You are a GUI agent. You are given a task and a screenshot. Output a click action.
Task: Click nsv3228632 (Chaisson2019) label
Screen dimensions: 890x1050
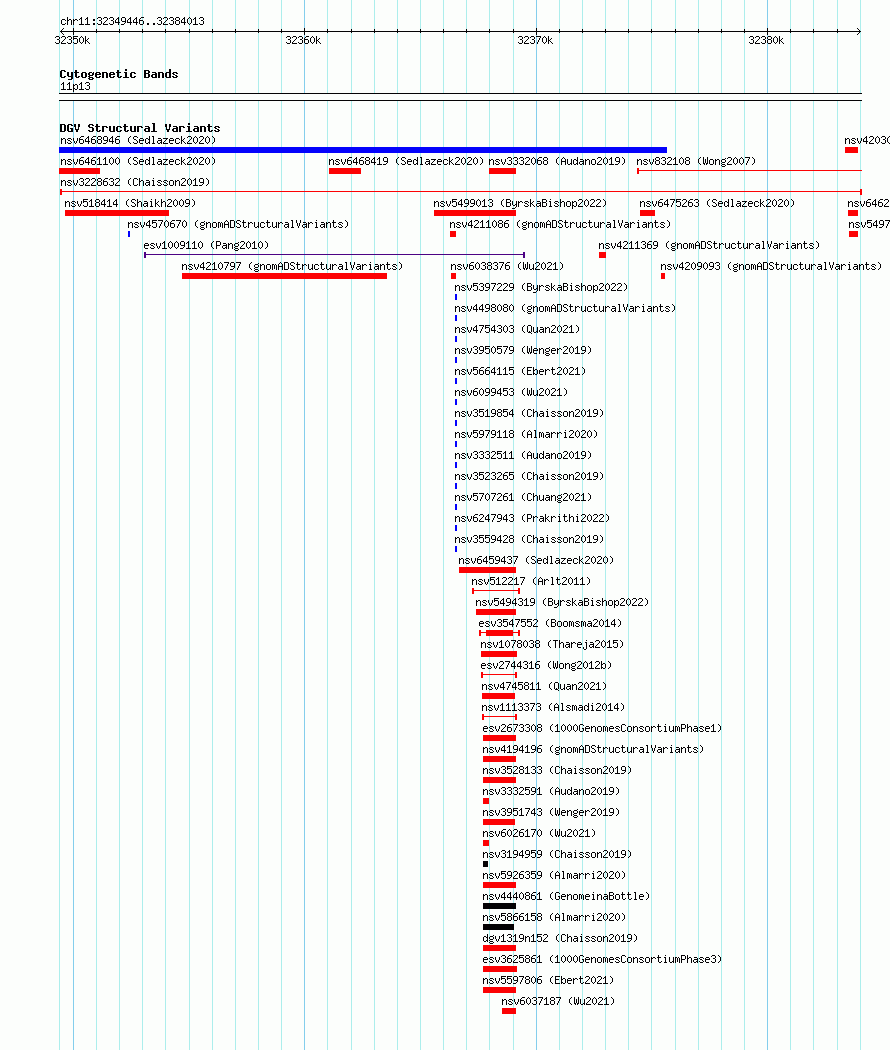[135, 182]
